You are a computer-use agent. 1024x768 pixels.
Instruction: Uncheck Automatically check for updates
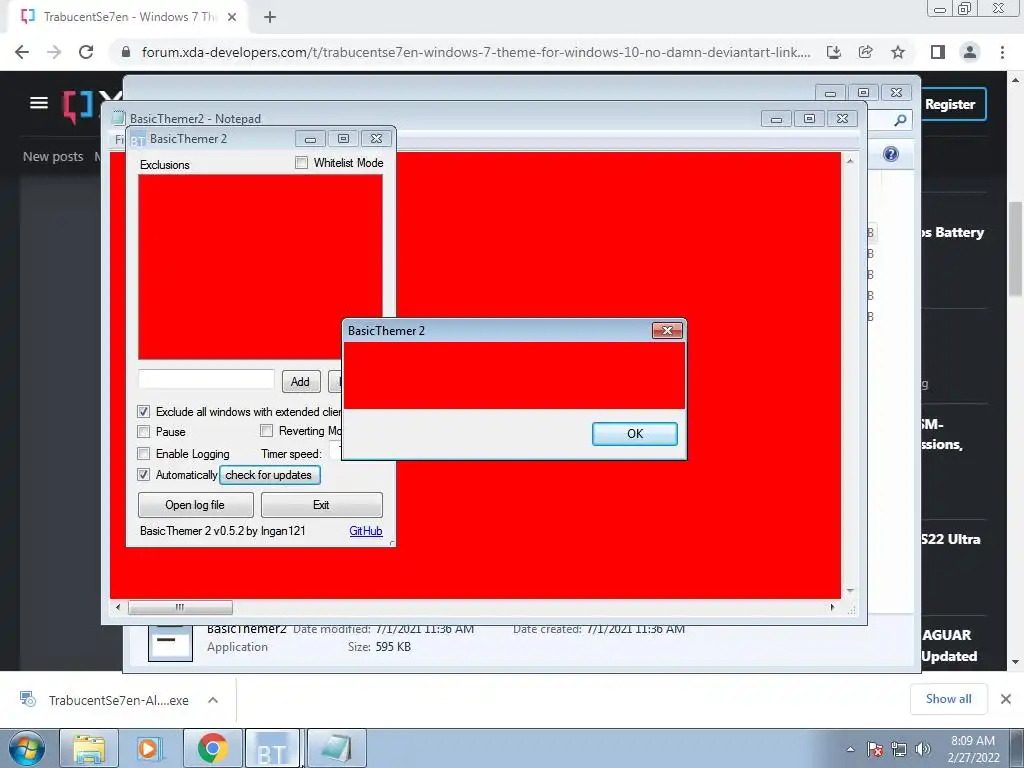tap(144, 475)
